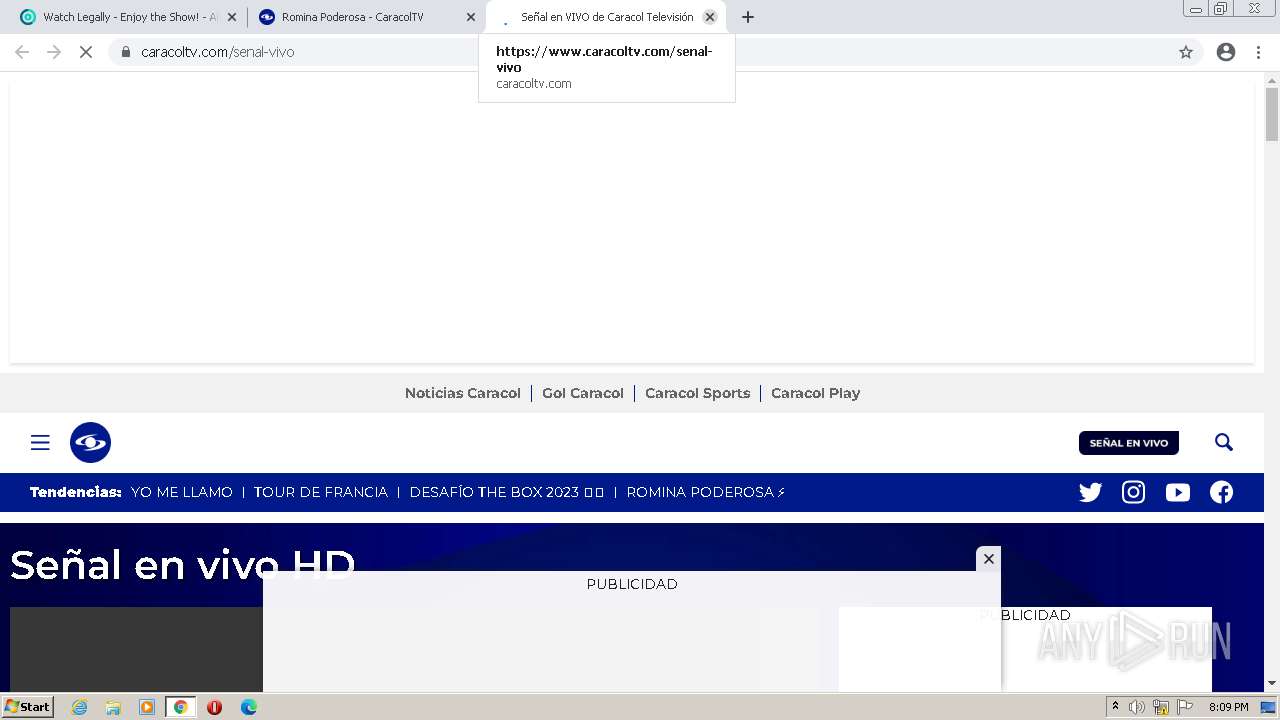Image resolution: width=1280 pixels, height=720 pixels.
Task: Close the Watch Legally tab
Action: pos(232,17)
